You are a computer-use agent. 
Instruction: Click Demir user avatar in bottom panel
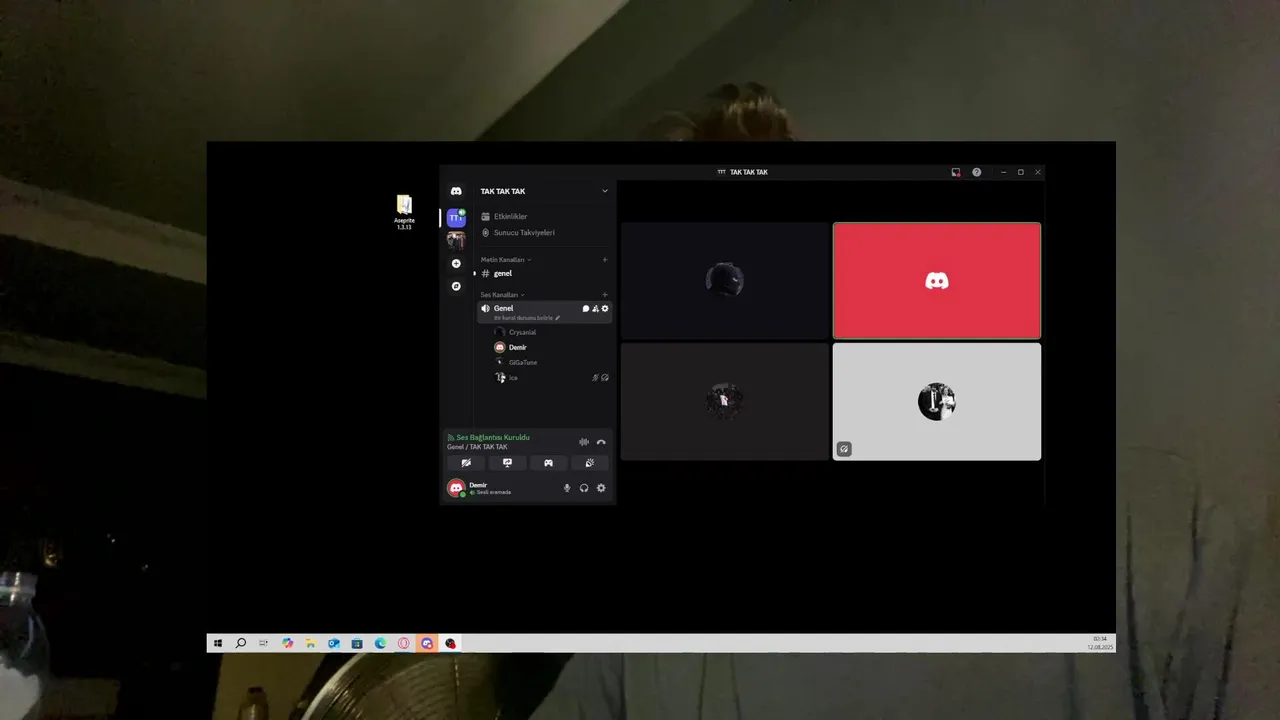(456, 488)
